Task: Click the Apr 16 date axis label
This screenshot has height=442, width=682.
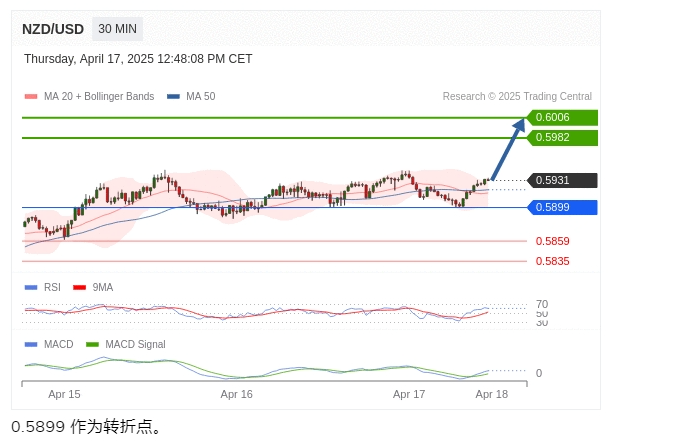Action: click(237, 395)
